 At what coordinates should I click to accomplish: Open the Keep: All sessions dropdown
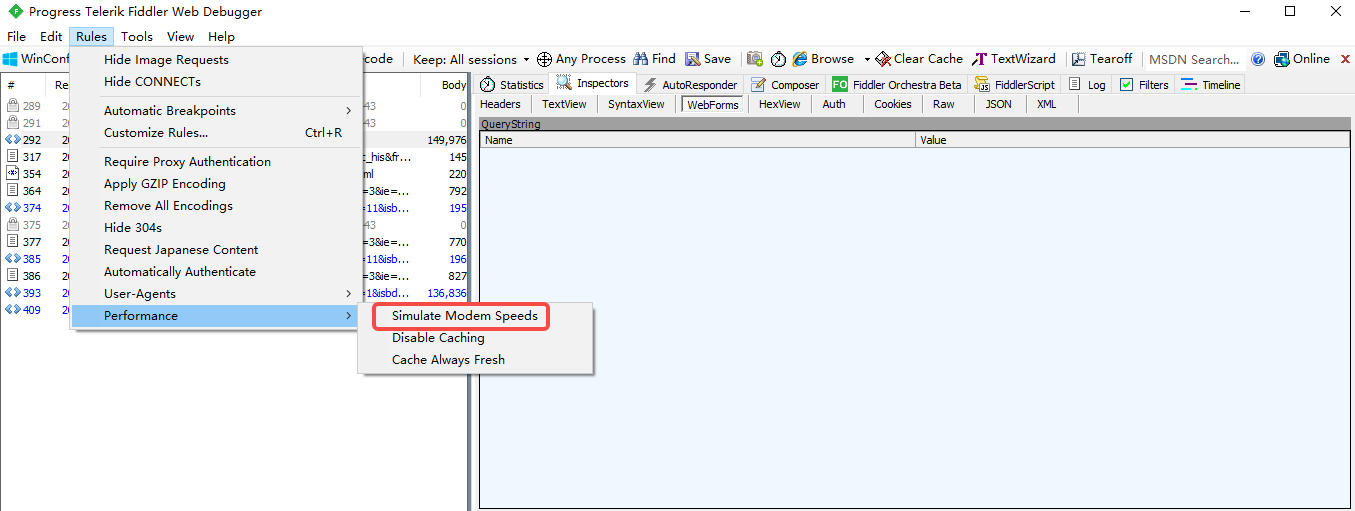(x=471, y=59)
